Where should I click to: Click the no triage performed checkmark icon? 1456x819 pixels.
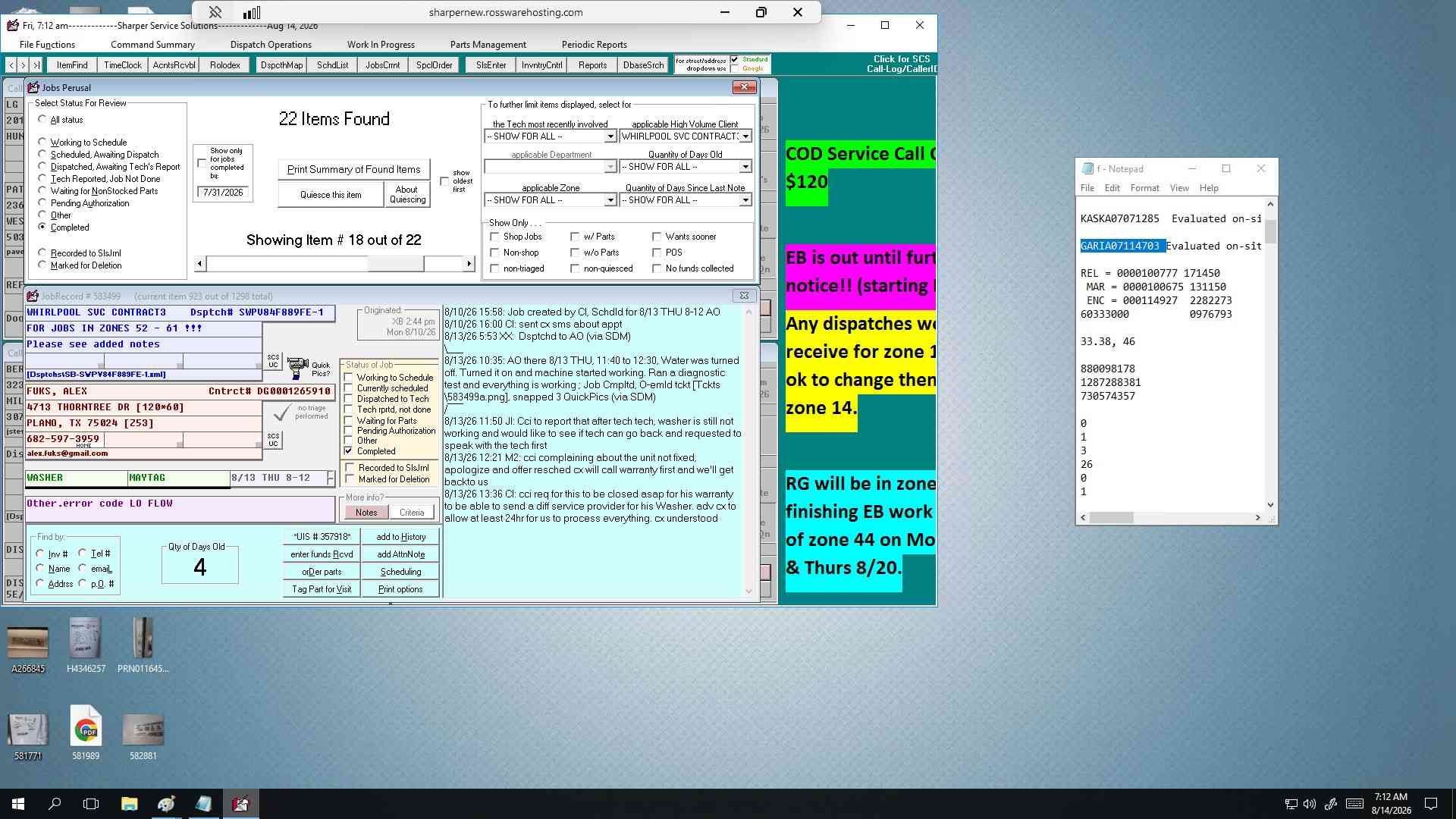pos(281,413)
